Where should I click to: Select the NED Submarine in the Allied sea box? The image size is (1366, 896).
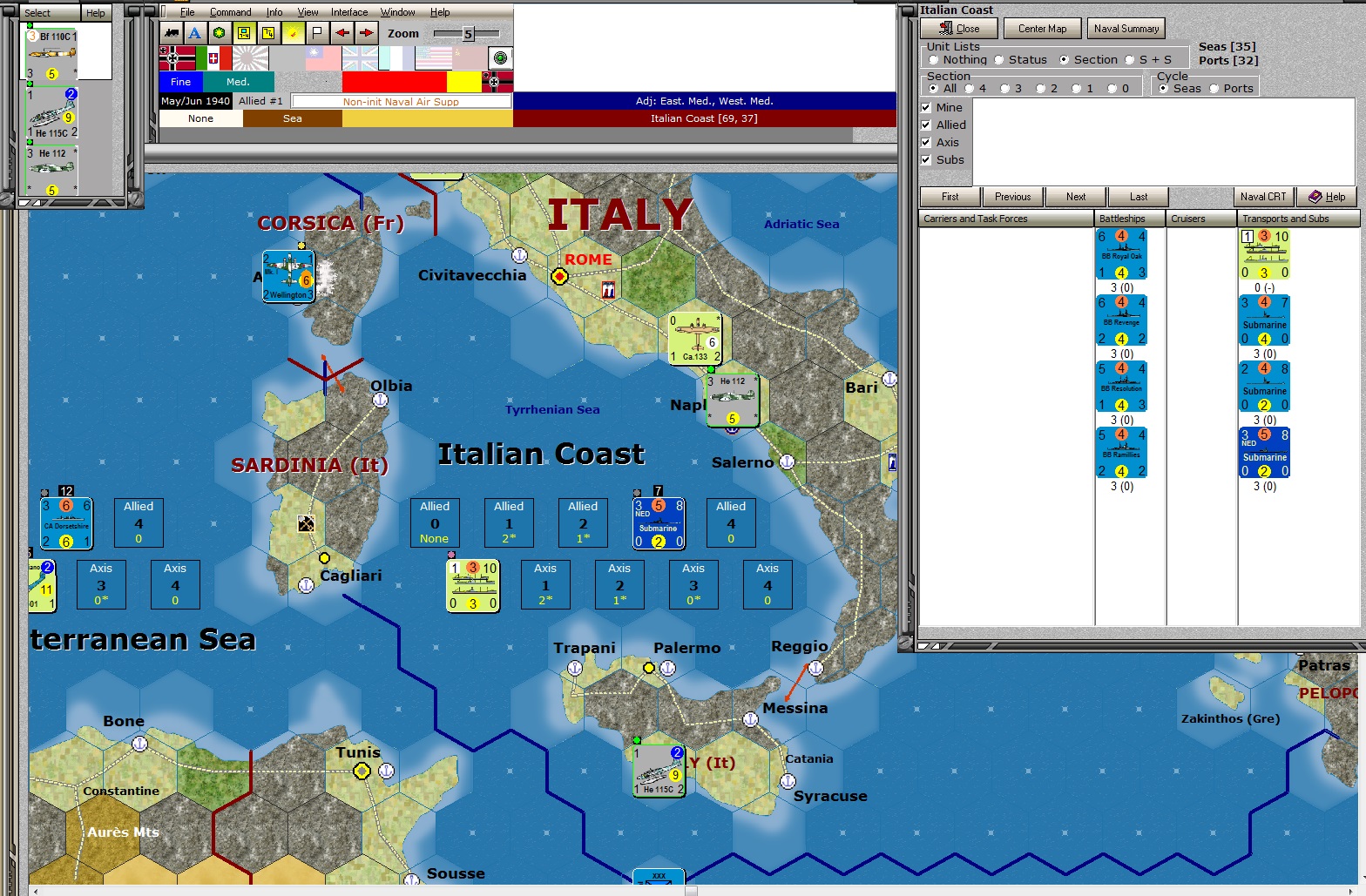pos(659,523)
